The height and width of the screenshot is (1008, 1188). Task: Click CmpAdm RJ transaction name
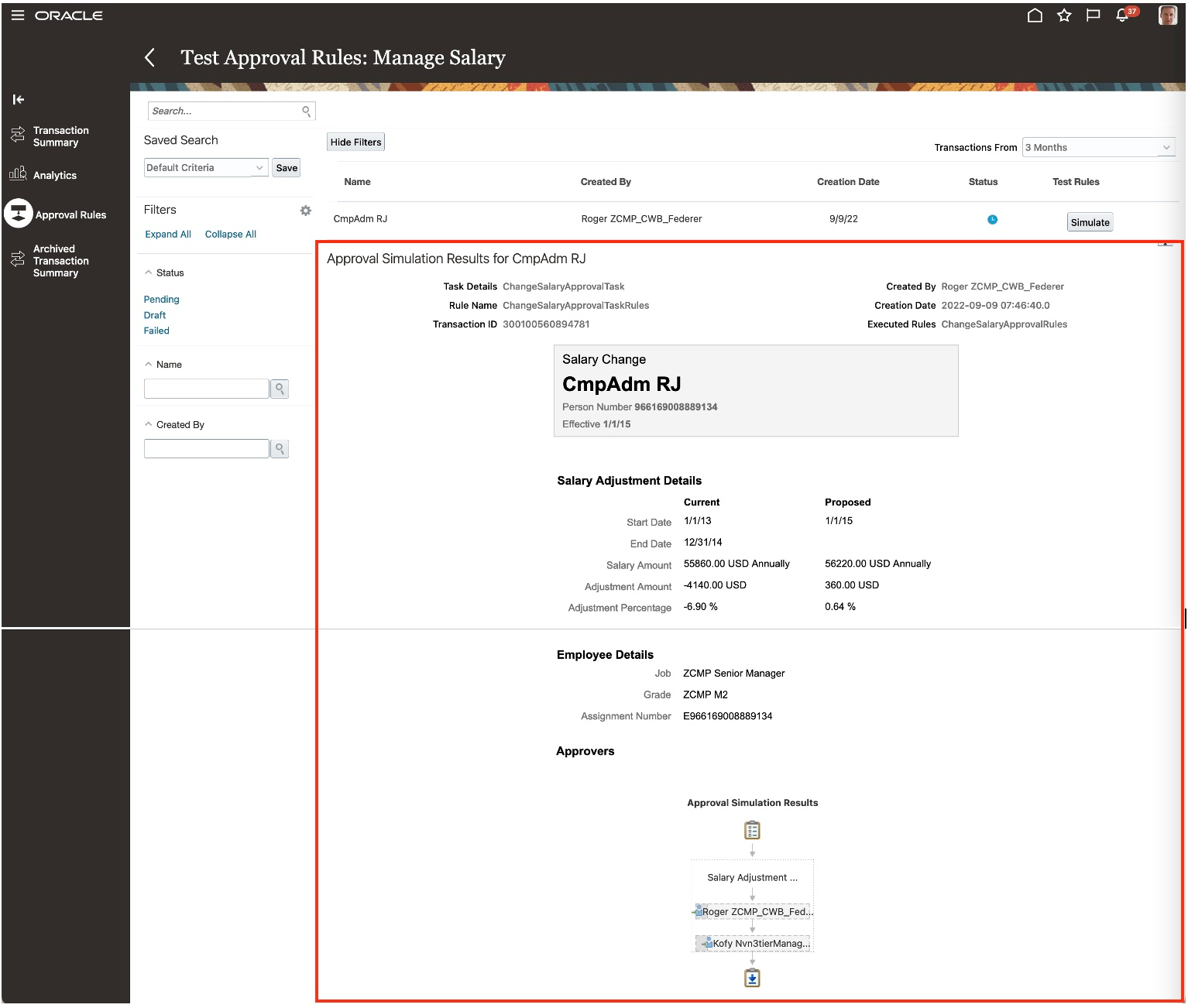tap(360, 219)
